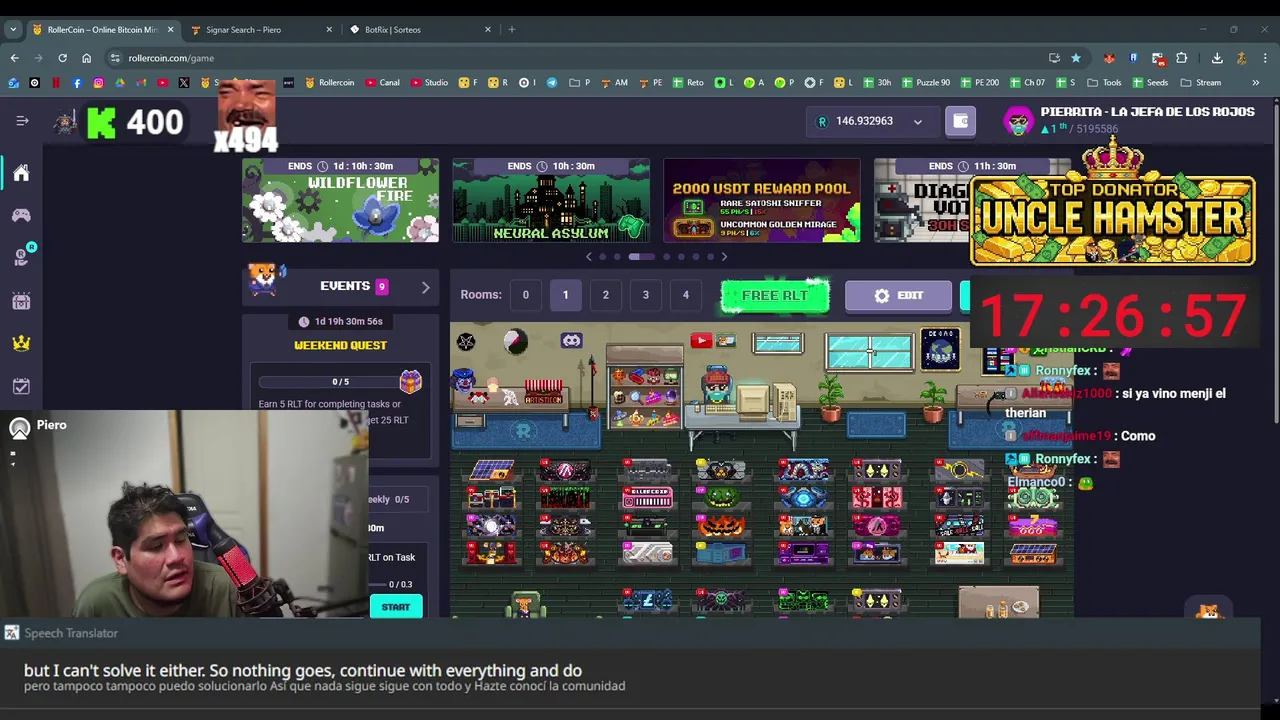Image resolution: width=1280 pixels, height=720 pixels.
Task: Go to next event banner arrow
Action: [x=724, y=257]
